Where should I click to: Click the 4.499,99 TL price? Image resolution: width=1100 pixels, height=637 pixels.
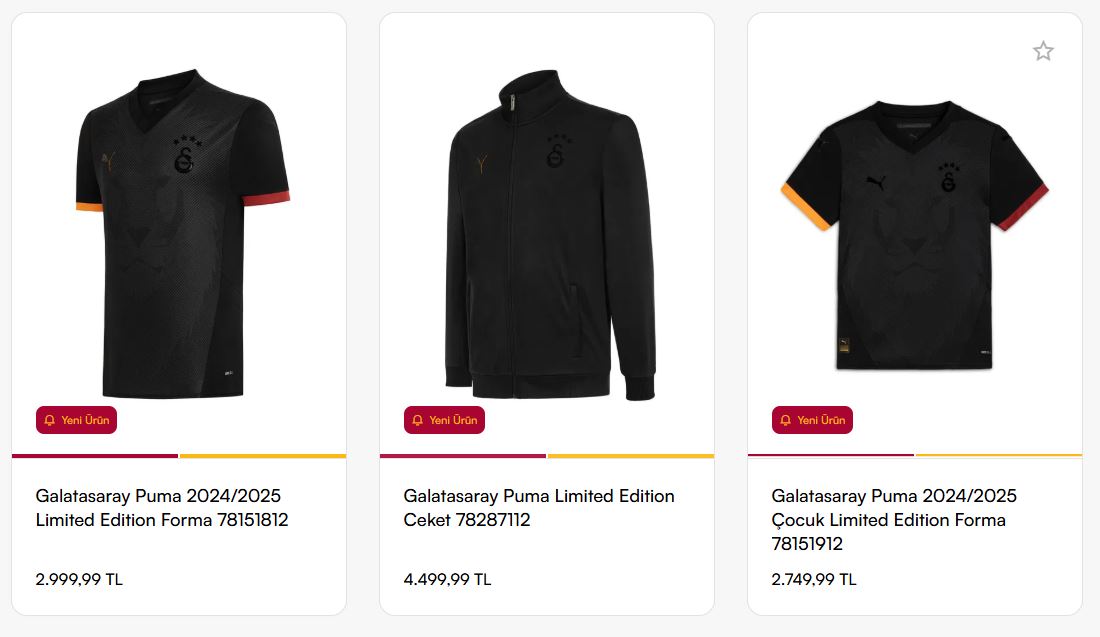pos(447,579)
